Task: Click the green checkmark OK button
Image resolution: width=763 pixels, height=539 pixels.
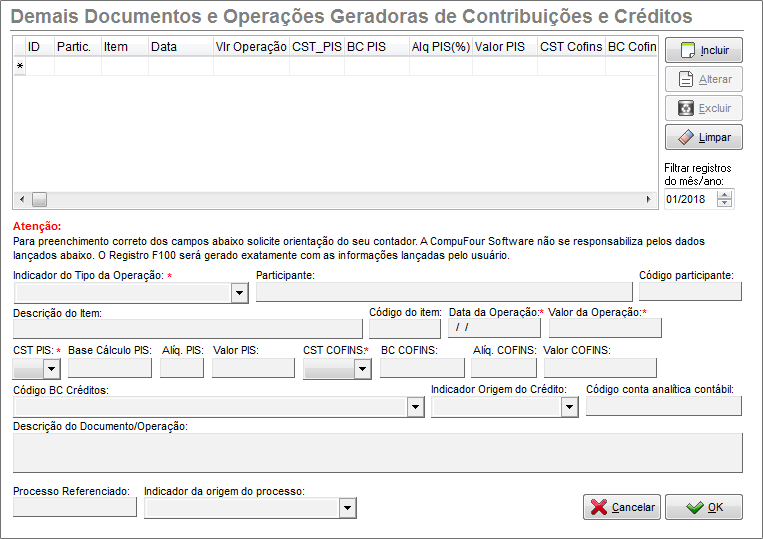Action: (703, 507)
